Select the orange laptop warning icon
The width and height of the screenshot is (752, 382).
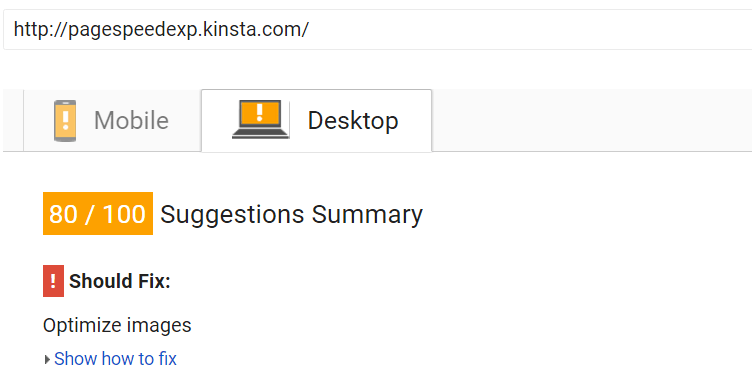pyautogui.click(x=260, y=119)
